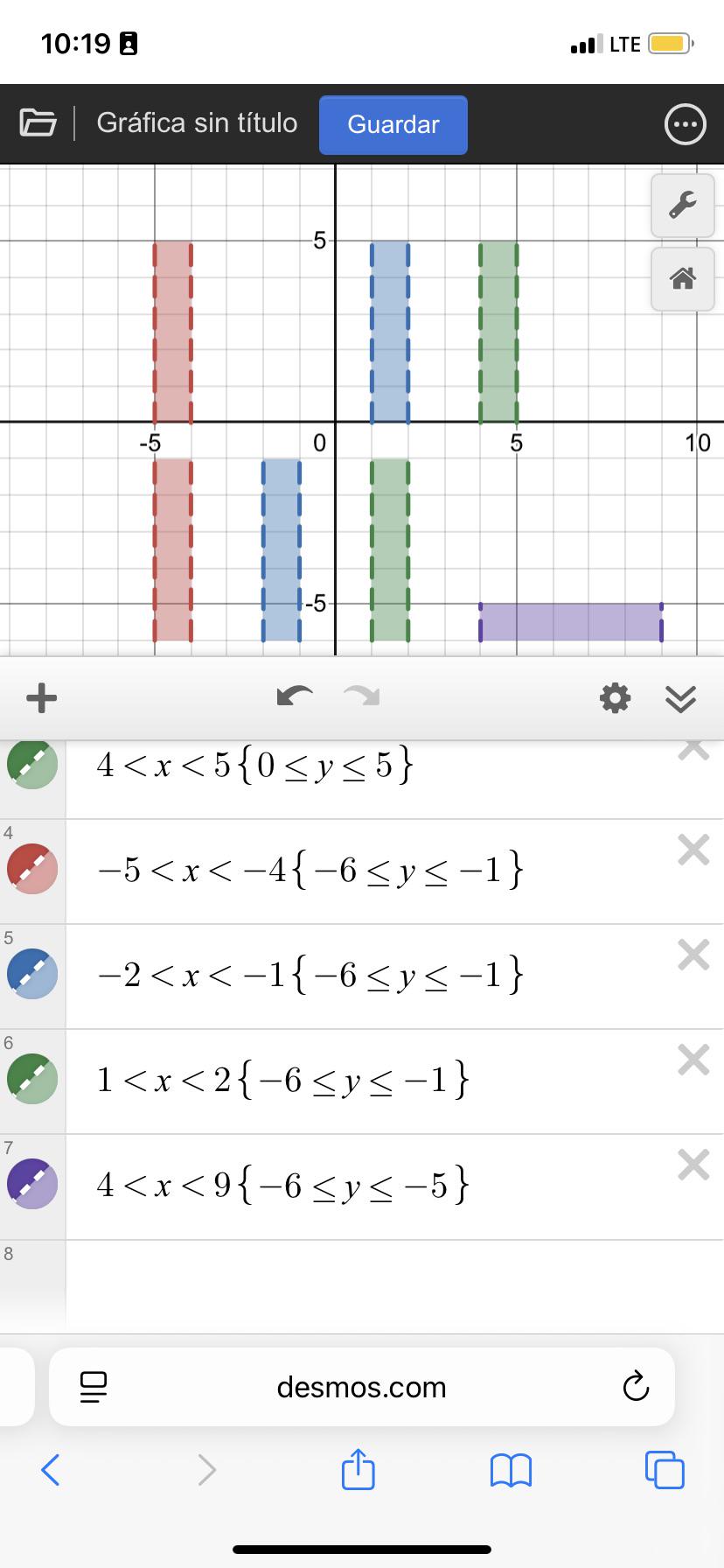The width and height of the screenshot is (724, 1568).
Task: Undo the last change
Action: tap(295, 697)
